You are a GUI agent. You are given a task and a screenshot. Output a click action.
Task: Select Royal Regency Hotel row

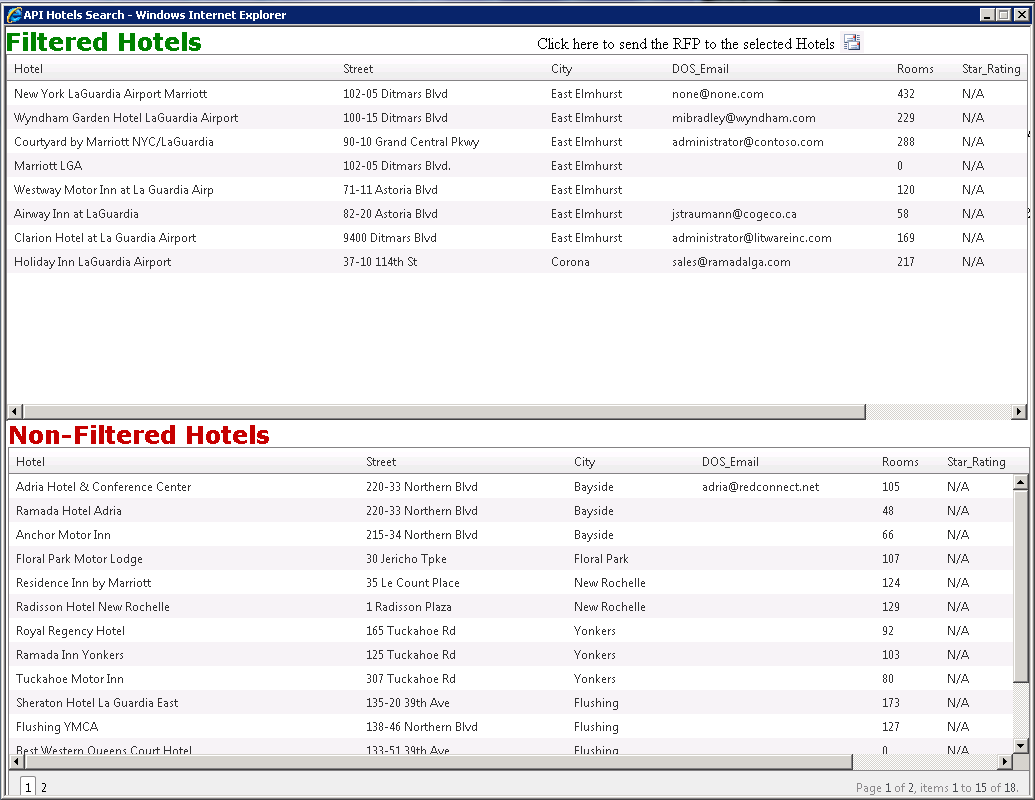(511, 630)
